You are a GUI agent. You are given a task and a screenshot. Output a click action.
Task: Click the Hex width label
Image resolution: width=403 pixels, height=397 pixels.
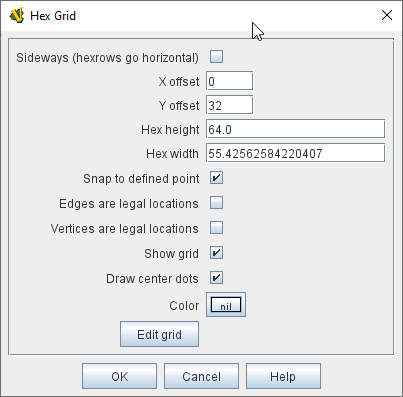[172, 154]
